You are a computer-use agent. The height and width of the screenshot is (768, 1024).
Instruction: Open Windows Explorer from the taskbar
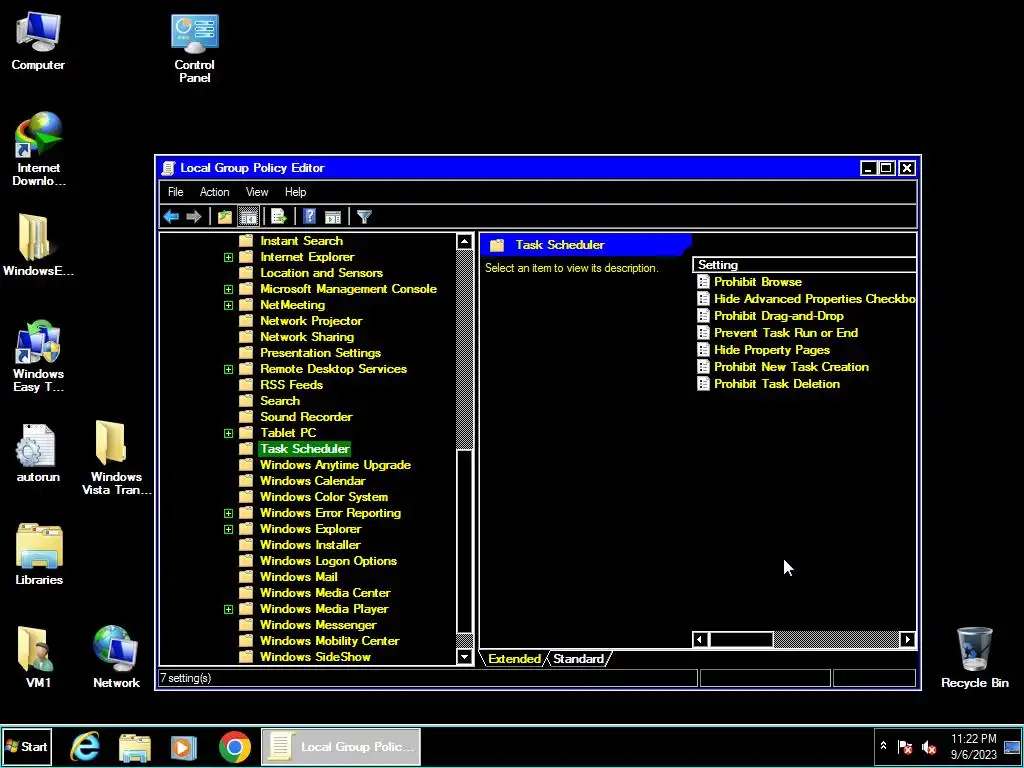point(135,746)
